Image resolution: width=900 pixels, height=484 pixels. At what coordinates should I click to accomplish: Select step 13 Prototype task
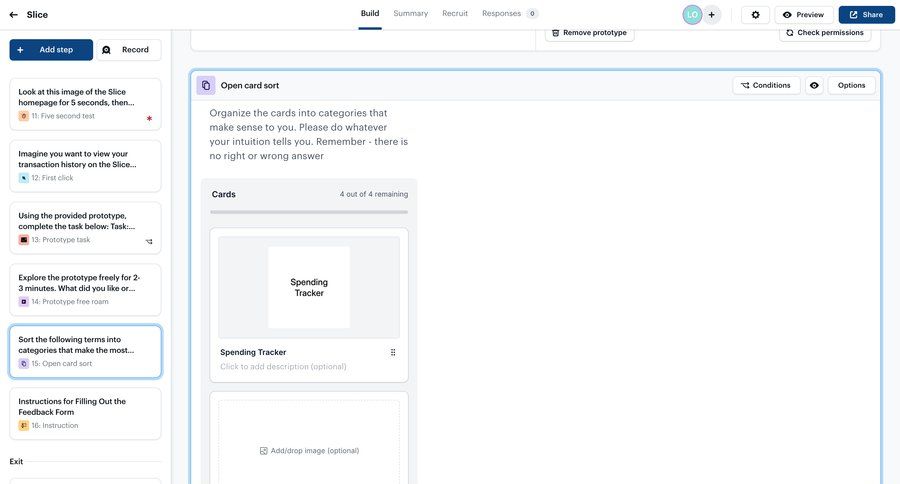pyautogui.click(x=86, y=229)
